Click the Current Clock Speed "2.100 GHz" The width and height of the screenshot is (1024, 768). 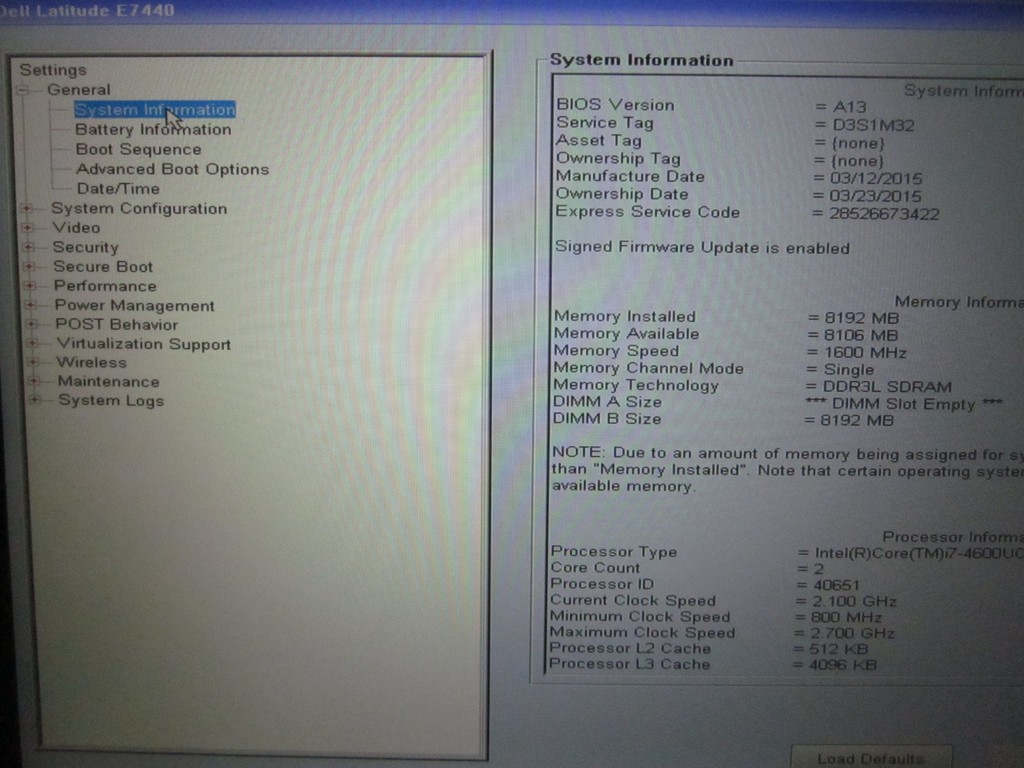coord(854,601)
